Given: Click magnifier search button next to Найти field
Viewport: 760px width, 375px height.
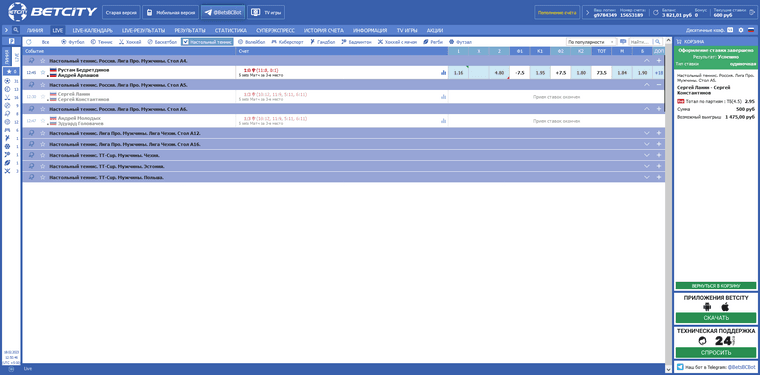Looking at the screenshot, I should coord(658,42).
